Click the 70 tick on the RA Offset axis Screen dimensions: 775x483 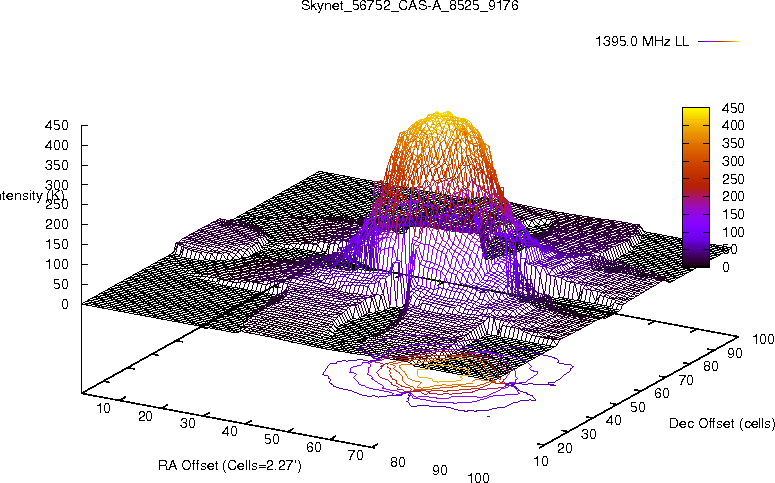(x=356, y=455)
